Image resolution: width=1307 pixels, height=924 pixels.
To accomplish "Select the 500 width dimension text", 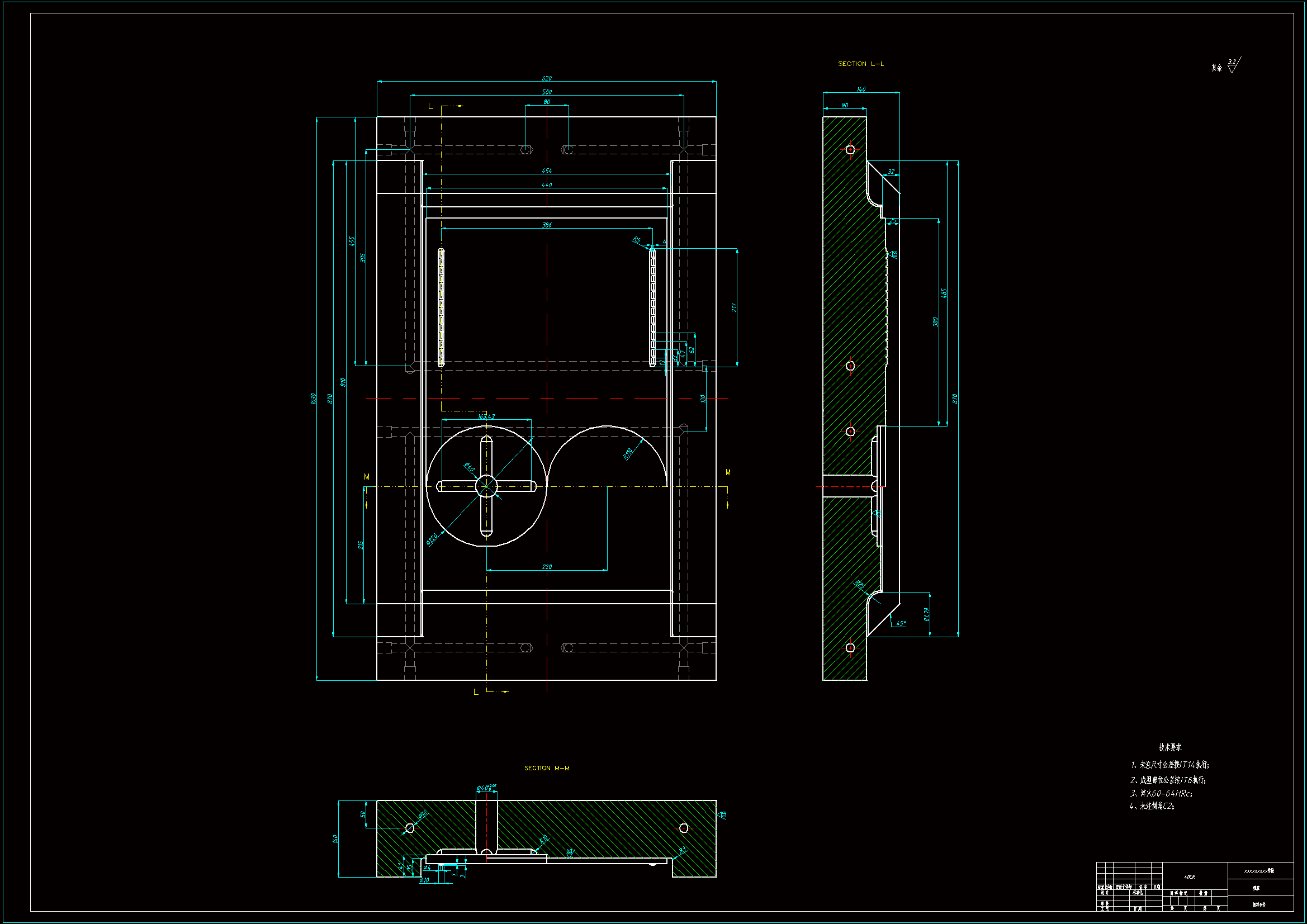I will 547,92.
